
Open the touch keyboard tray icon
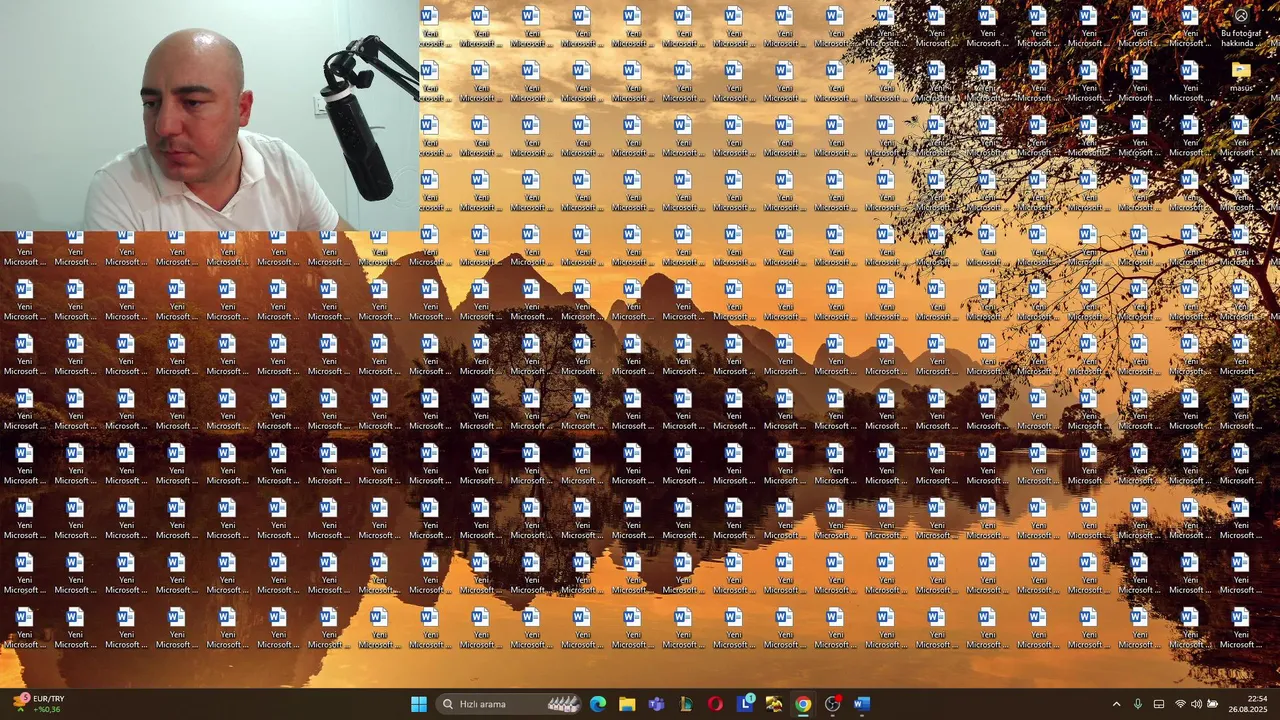coord(1159,704)
